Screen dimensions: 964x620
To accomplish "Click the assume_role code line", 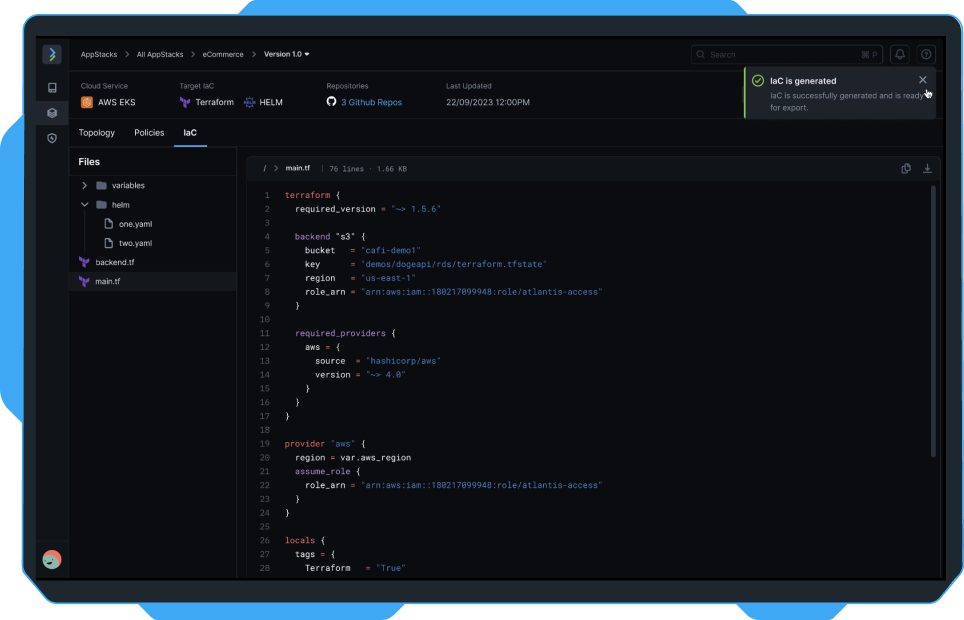I will 328,472.
